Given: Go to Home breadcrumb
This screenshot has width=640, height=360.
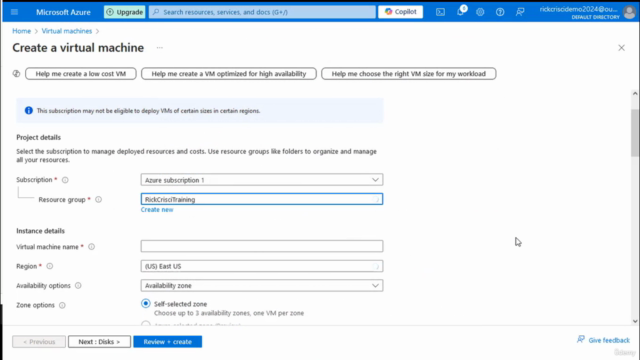Looking at the screenshot, I should click(x=22, y=31).
